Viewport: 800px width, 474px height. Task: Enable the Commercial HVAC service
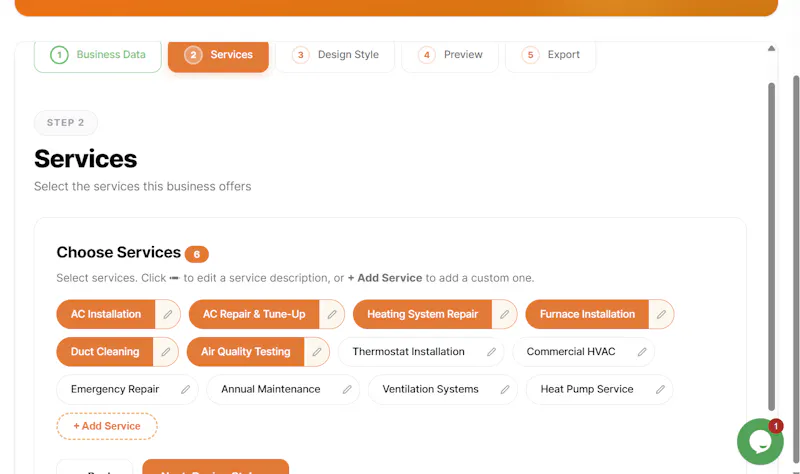[x=570, y=352]
